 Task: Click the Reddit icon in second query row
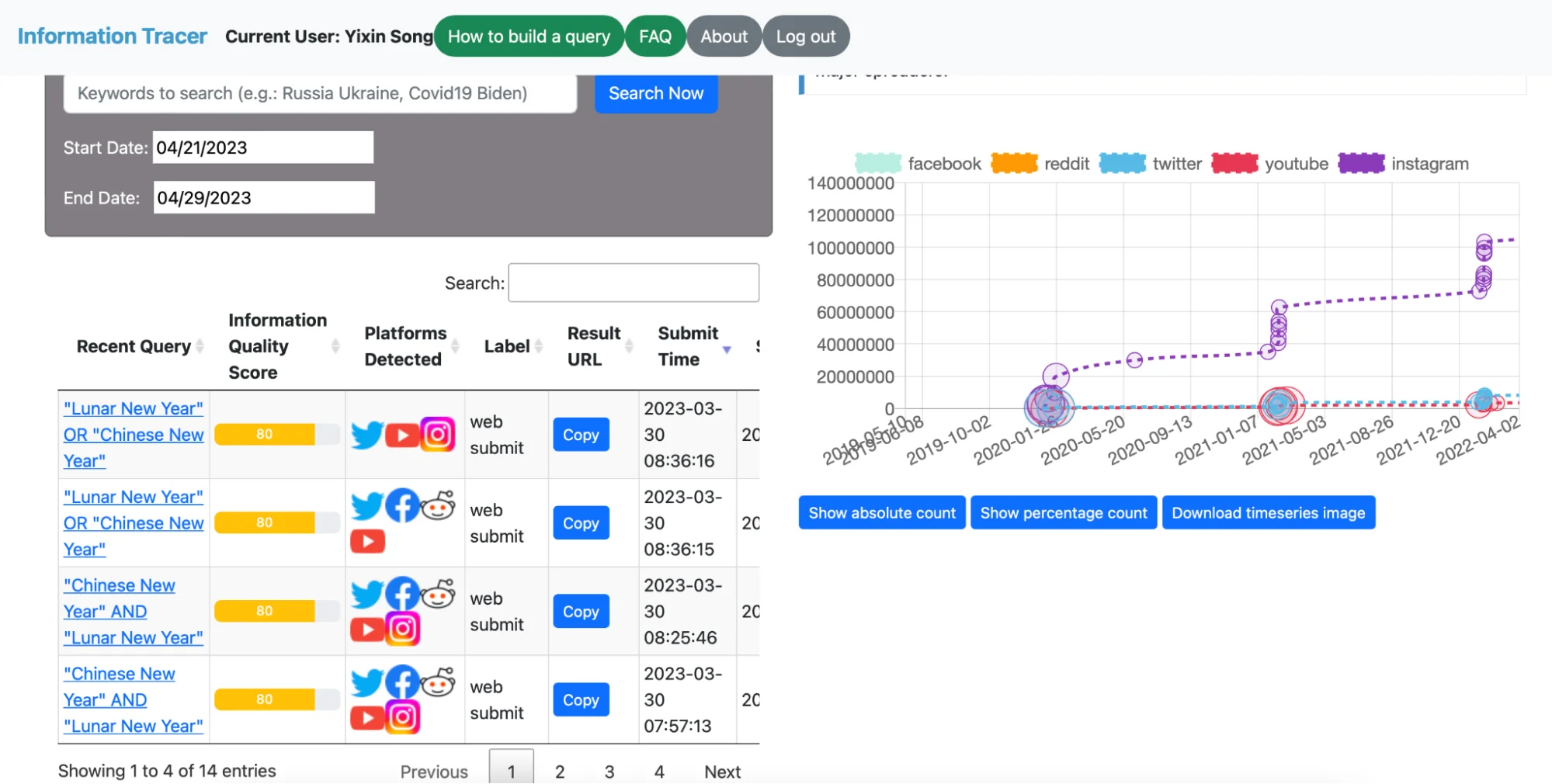[439, 506]
